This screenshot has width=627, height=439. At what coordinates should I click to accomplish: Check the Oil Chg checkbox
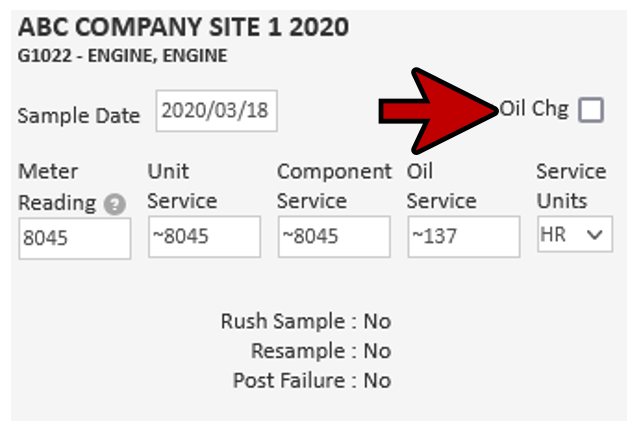click(591, 110)
